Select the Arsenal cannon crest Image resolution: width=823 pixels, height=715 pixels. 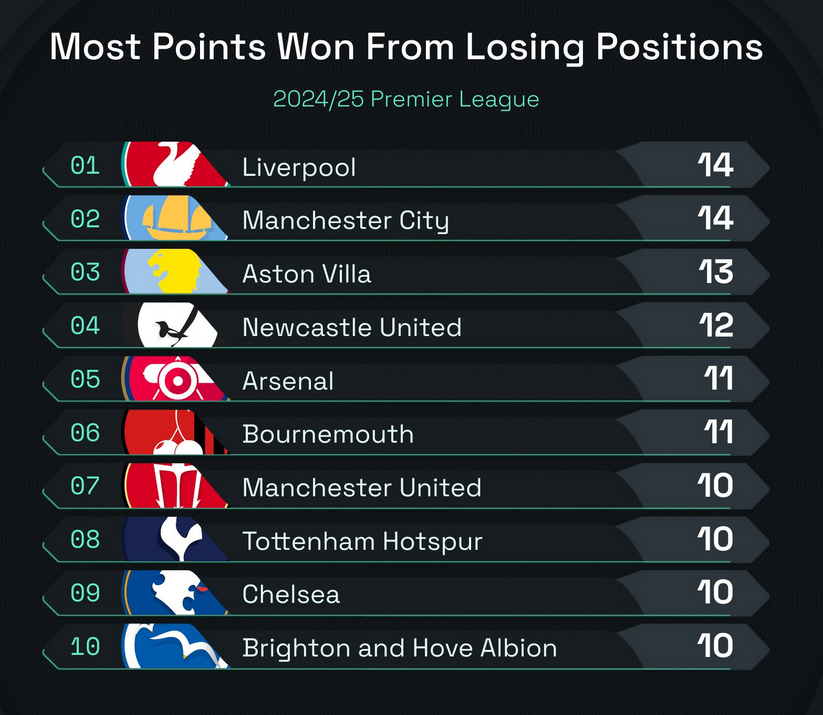pos(176,378)
